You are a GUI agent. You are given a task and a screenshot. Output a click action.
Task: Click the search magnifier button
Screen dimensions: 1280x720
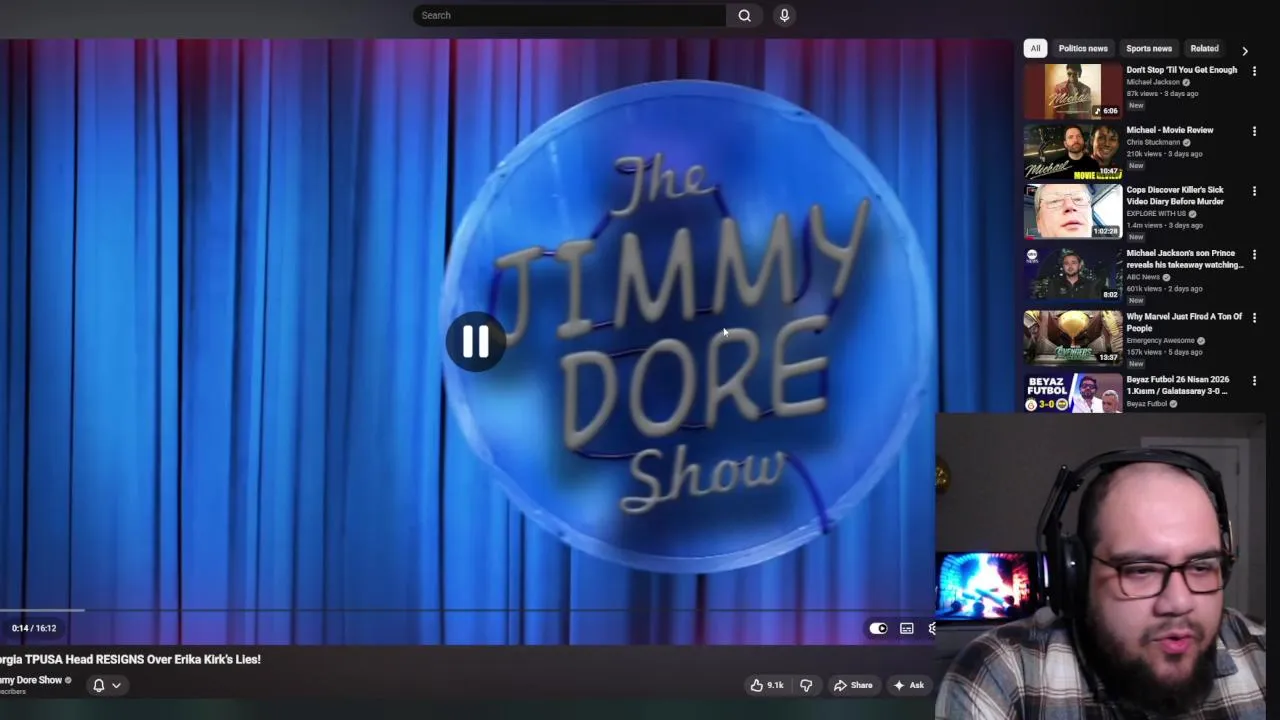click(x=744, y=15)
